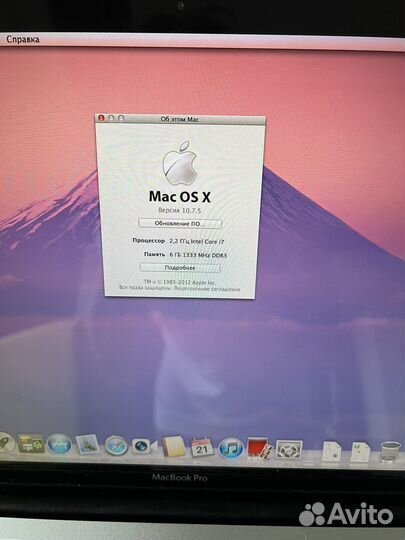This screenshot has width=405, height=540.
Task: Open the plain document icon in the Dock
Action: tap(331, 452)
